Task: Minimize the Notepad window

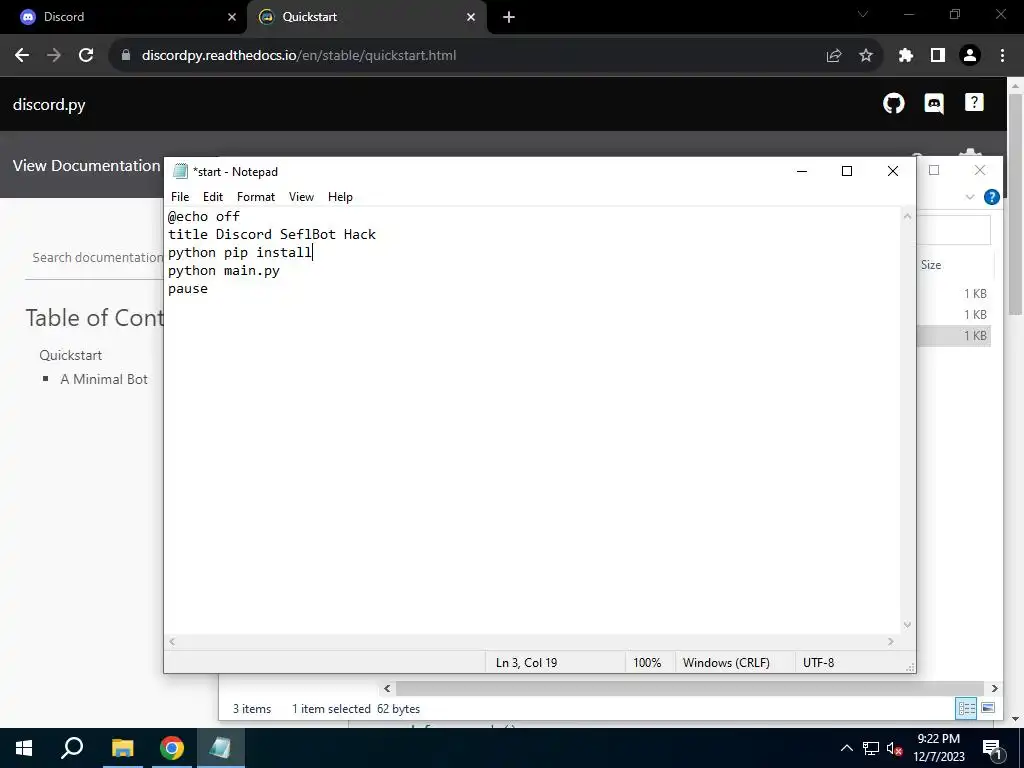Action: [x=802, y=171]
